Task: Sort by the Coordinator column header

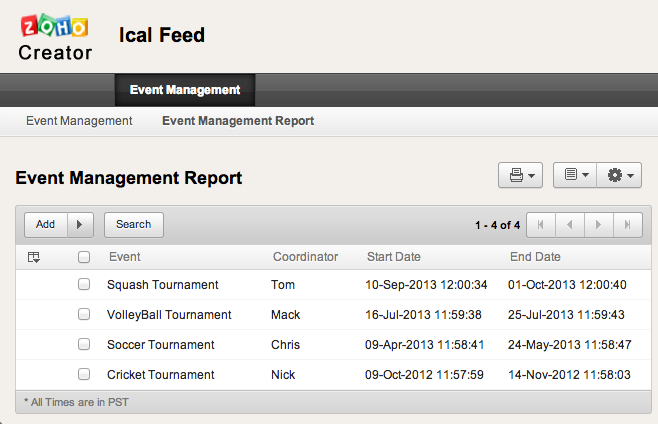Action: pyautogui.click(x=306, y=257)
